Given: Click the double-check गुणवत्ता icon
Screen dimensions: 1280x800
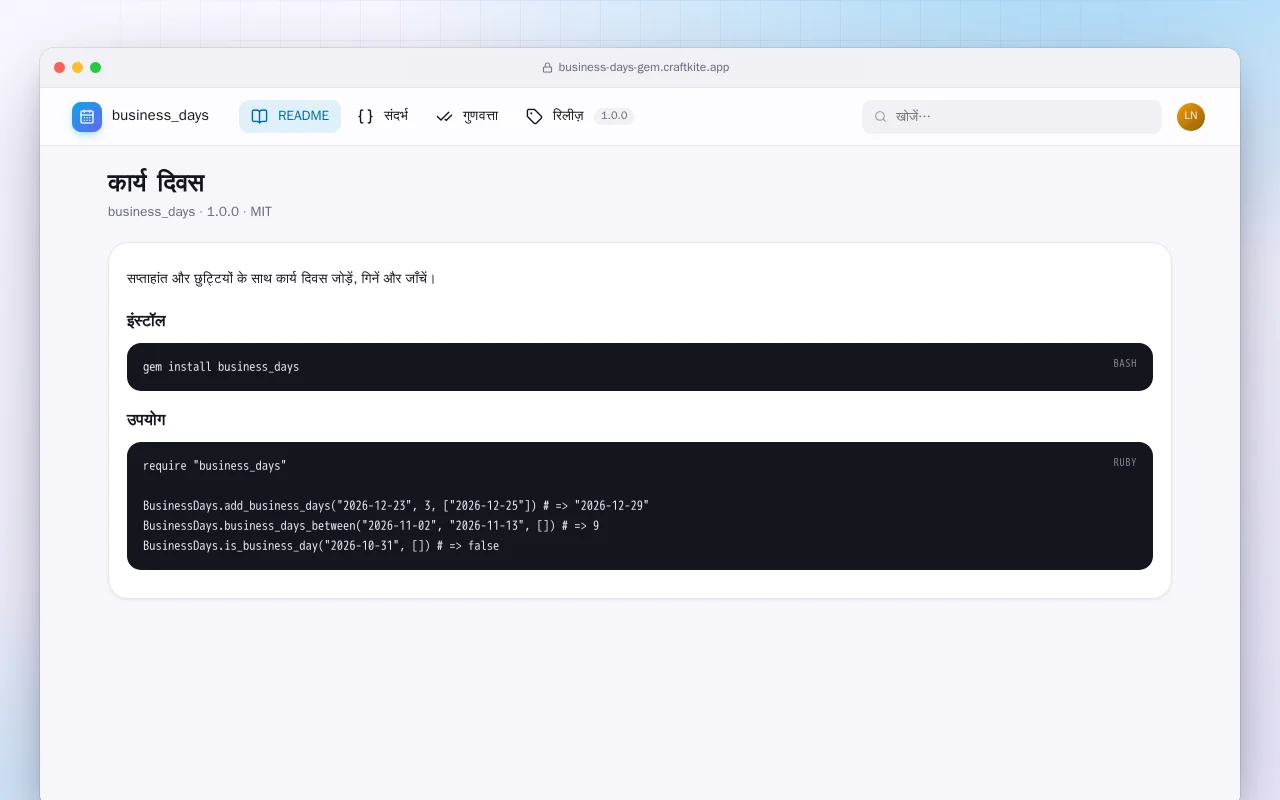Looking at the screenshot, I should click(444, 116).
